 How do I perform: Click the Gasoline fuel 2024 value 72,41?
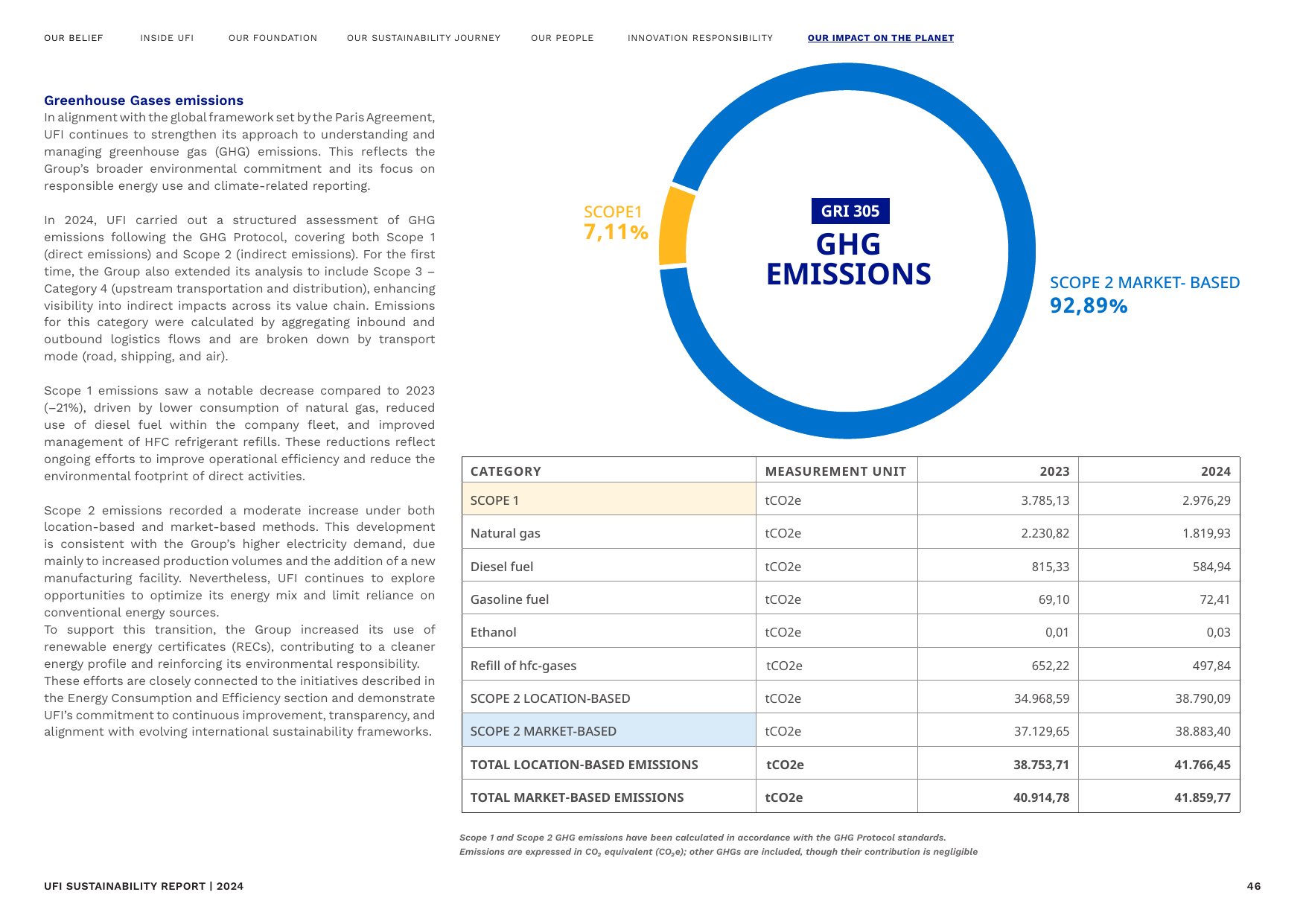pyautogui.click(x=1215, y=599)
